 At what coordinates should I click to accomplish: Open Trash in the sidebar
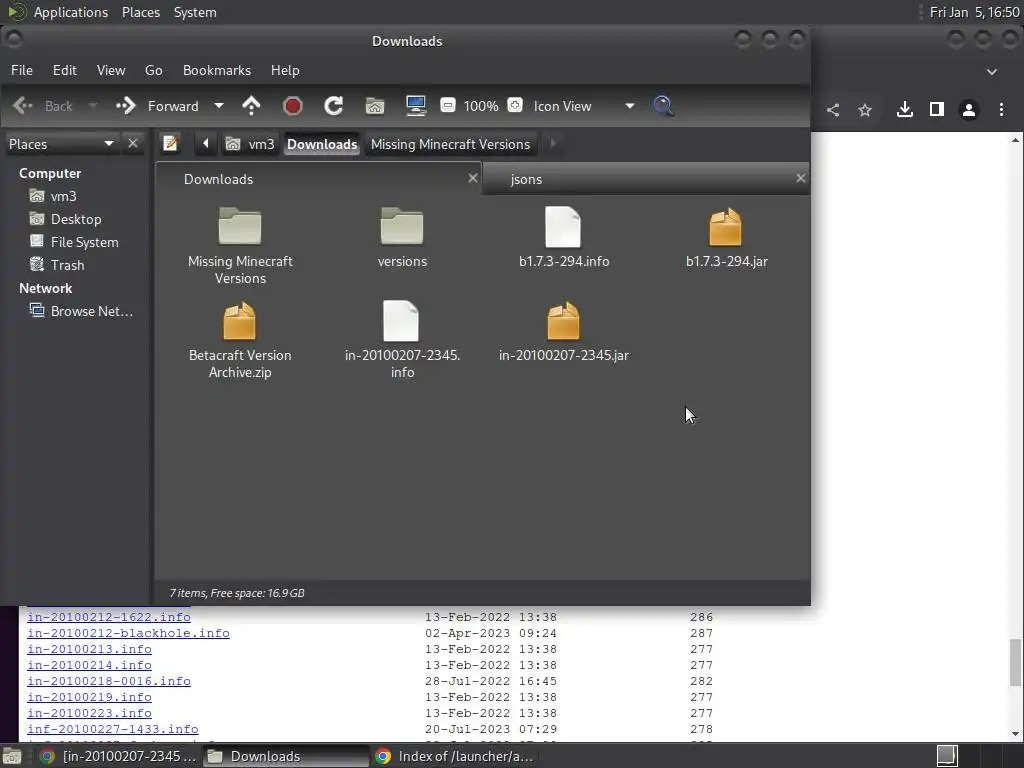(67, 264)
